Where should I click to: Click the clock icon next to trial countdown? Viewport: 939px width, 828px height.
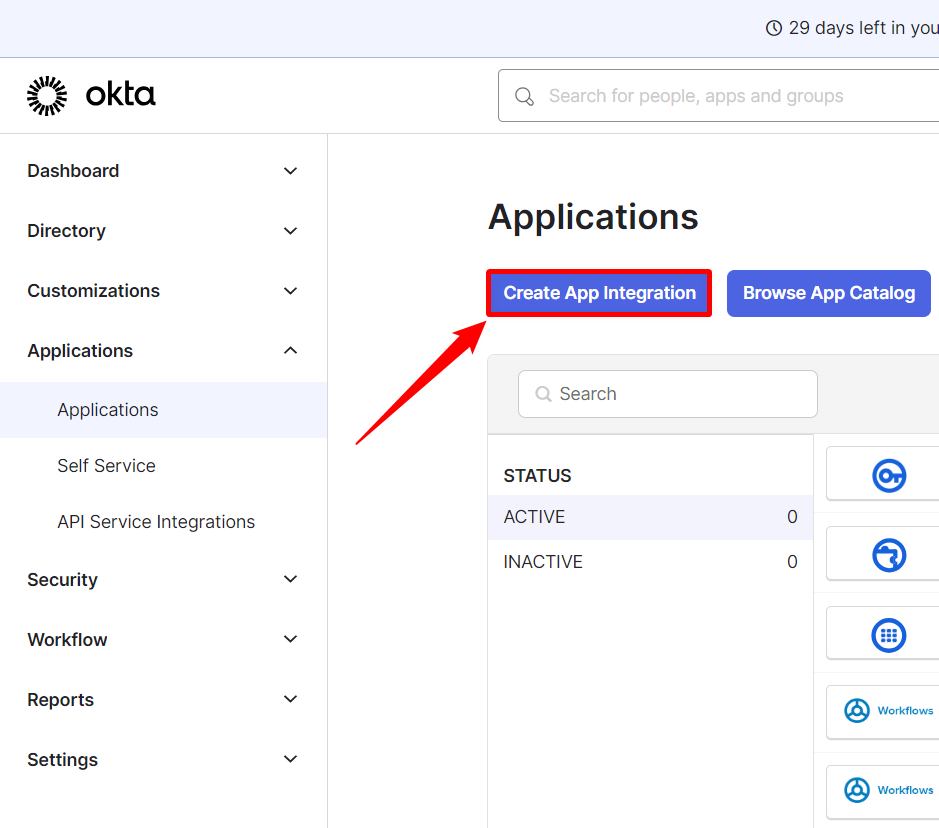pyautogui.click(x=774, y=27)
